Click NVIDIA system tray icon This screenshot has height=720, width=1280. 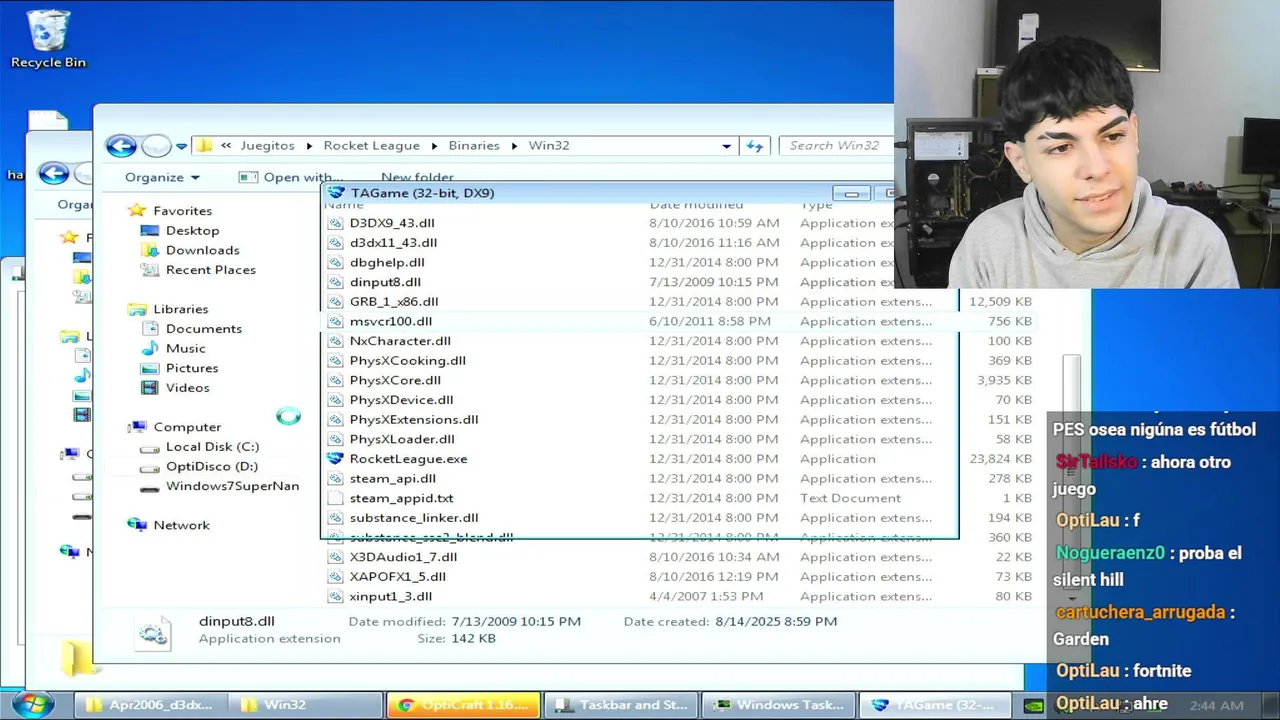(1034, 706)
